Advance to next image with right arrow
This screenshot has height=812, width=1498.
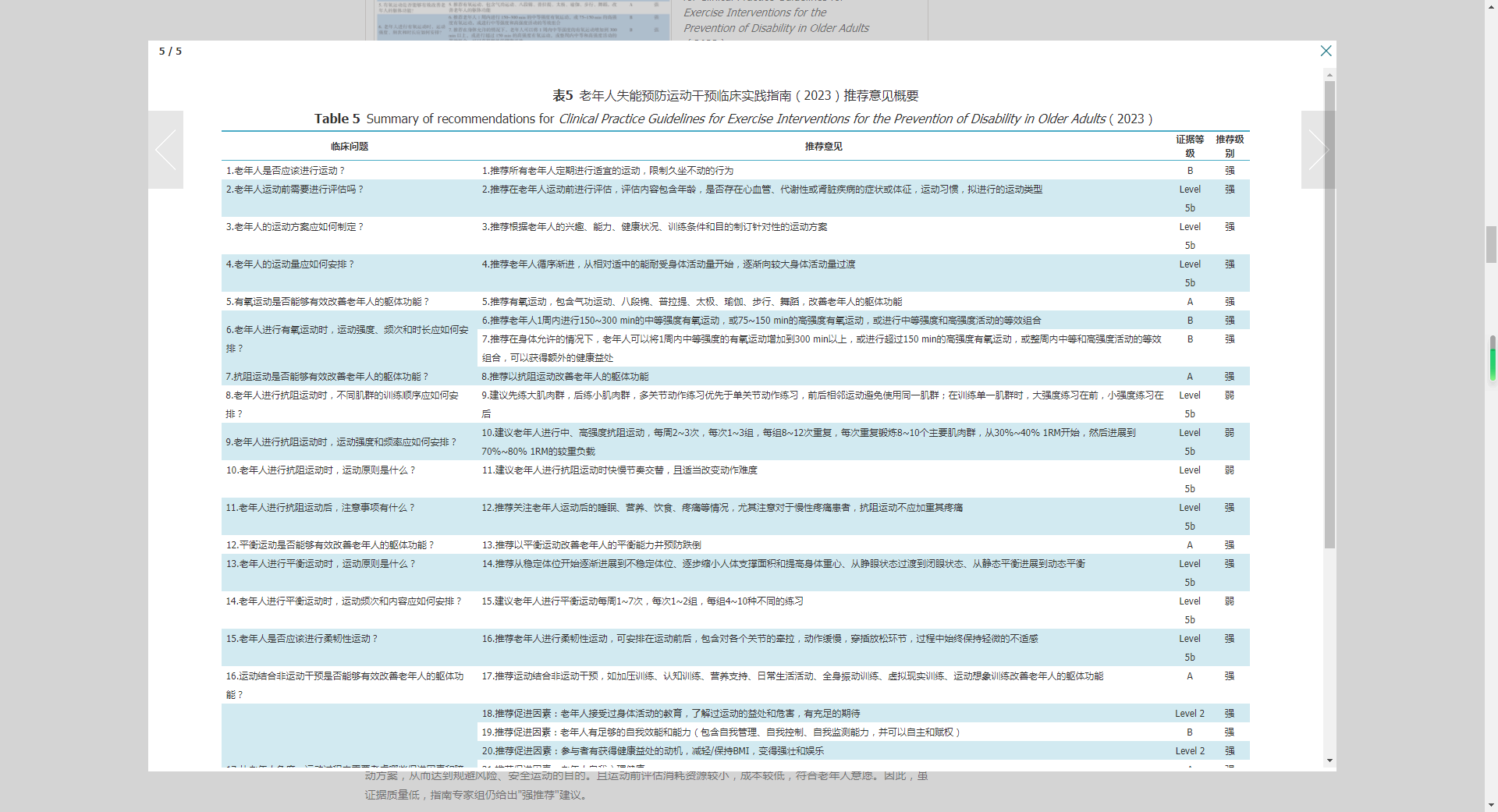[1318, 150]
